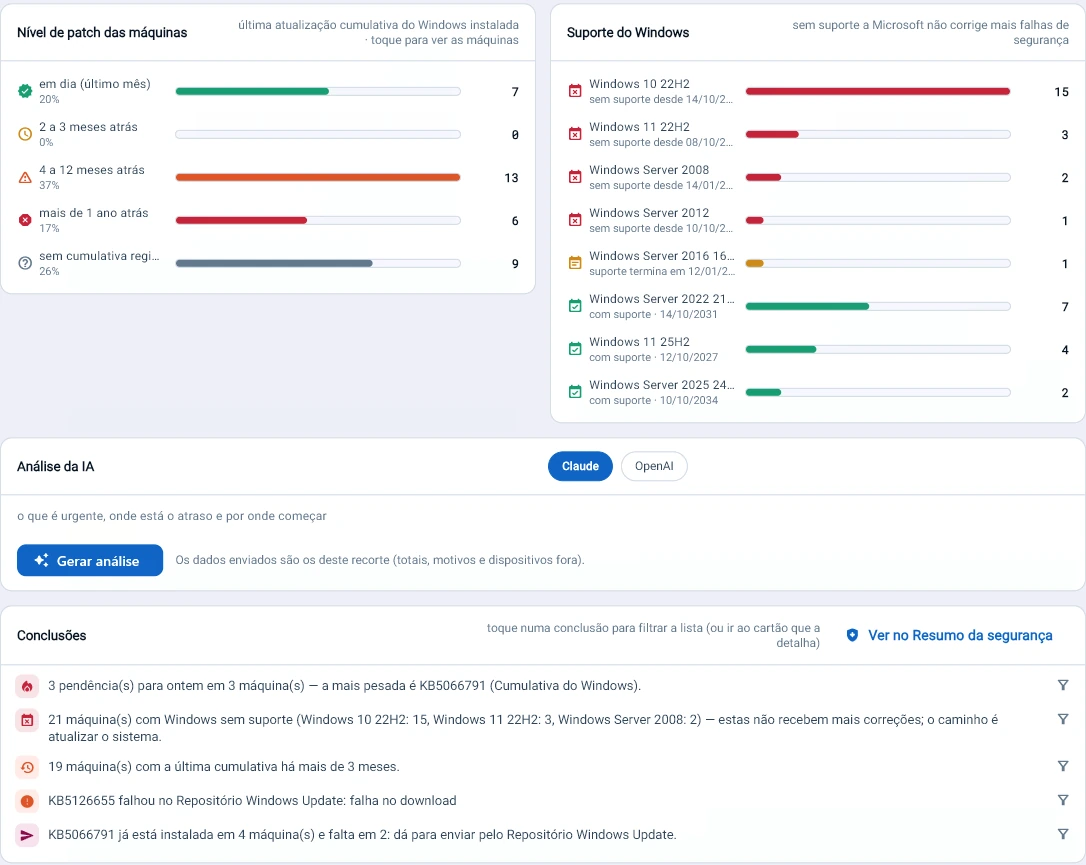
Task: Click the history clock icon on the 19 máquina(s) conclusion
Action: coord(27,767)
